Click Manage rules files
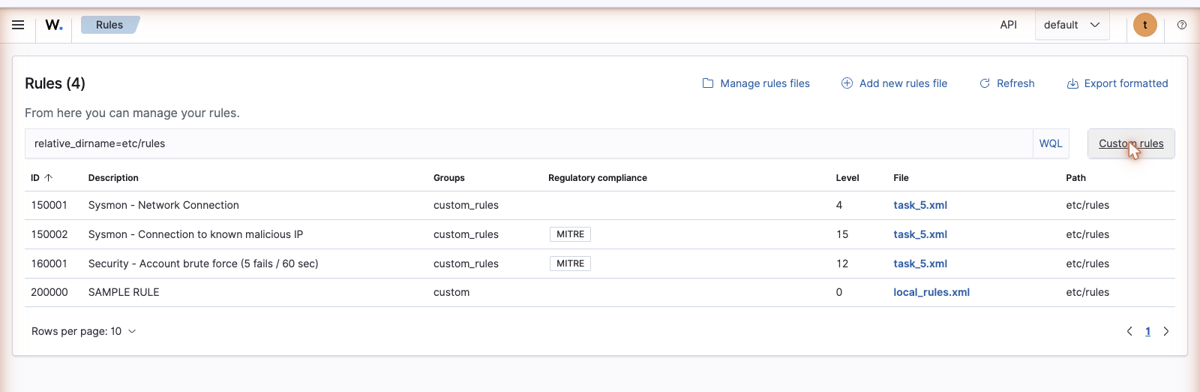This screenshot has height=392, width=1200. tap(756, 84)
